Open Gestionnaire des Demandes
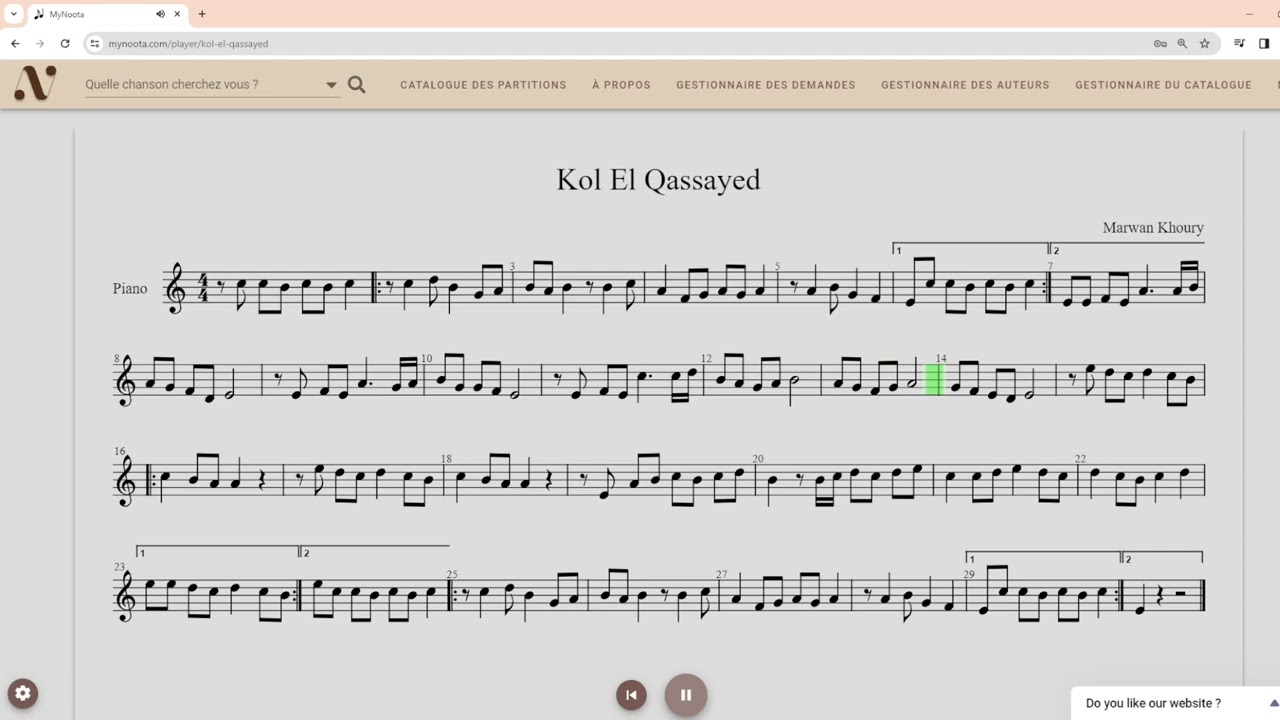This screenshot has width=1280, height=720. click(x=766, y=85)
